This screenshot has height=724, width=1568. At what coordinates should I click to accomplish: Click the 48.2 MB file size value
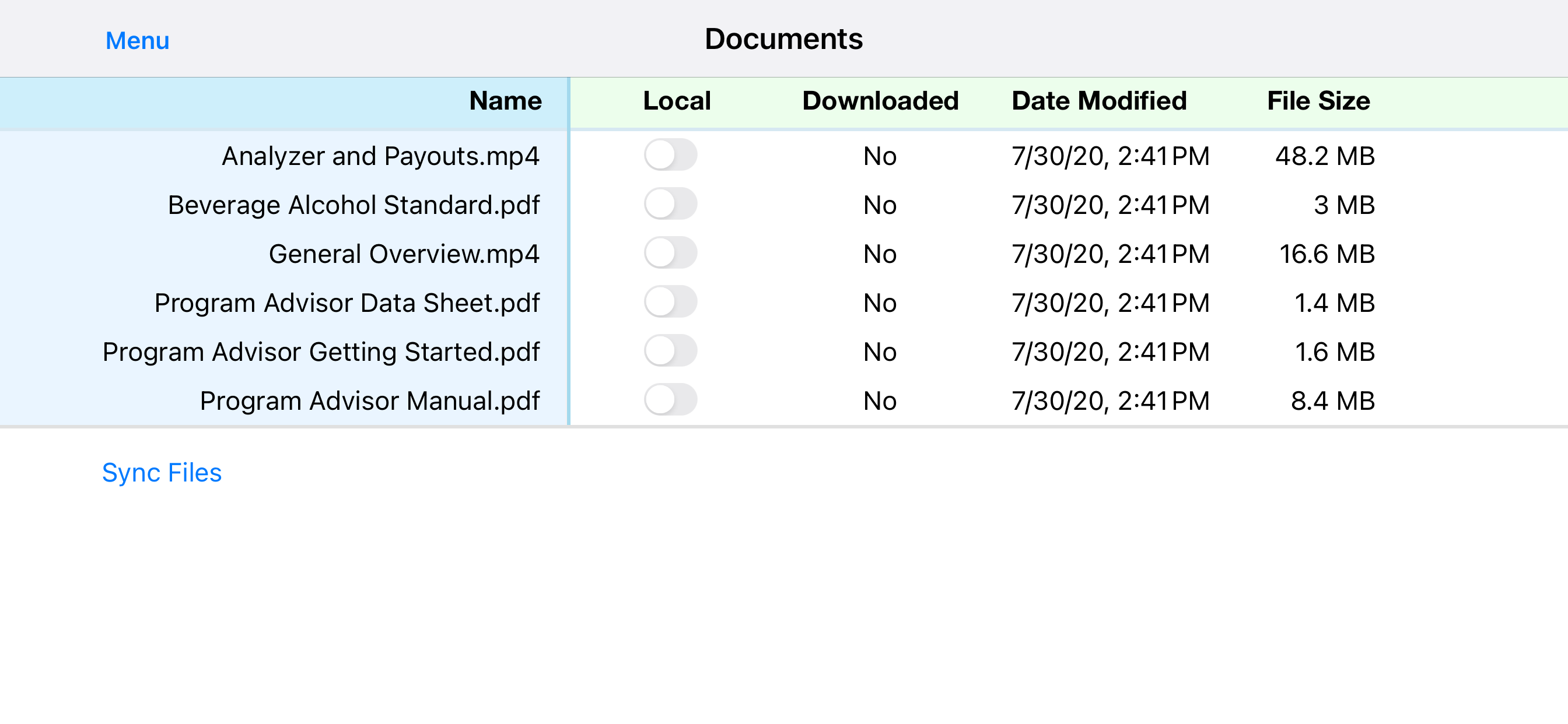pos(1325,156)
